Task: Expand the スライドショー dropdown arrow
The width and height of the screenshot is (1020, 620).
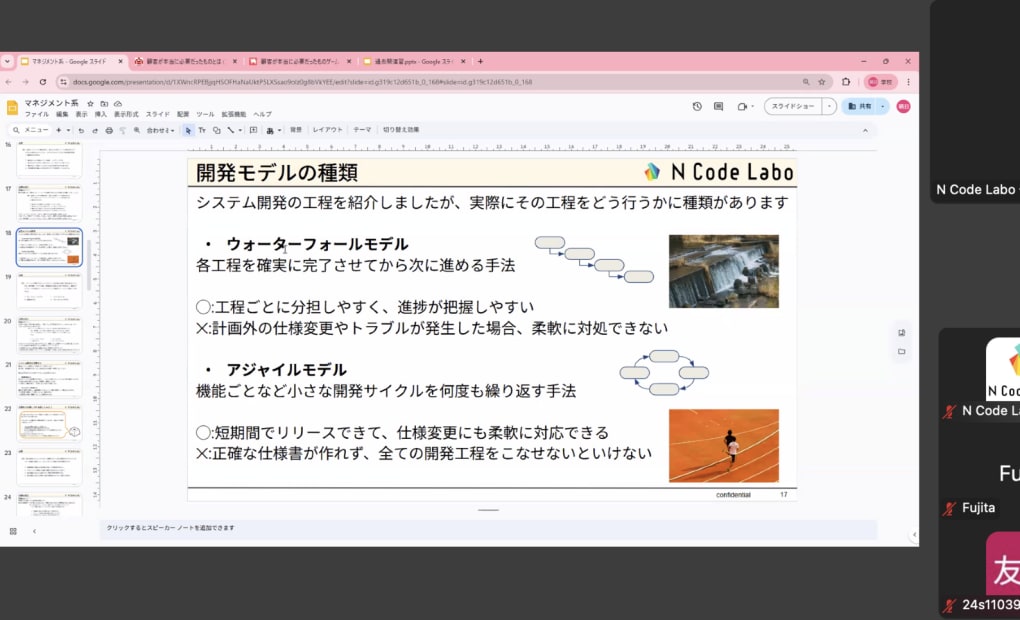Action: 830,106
